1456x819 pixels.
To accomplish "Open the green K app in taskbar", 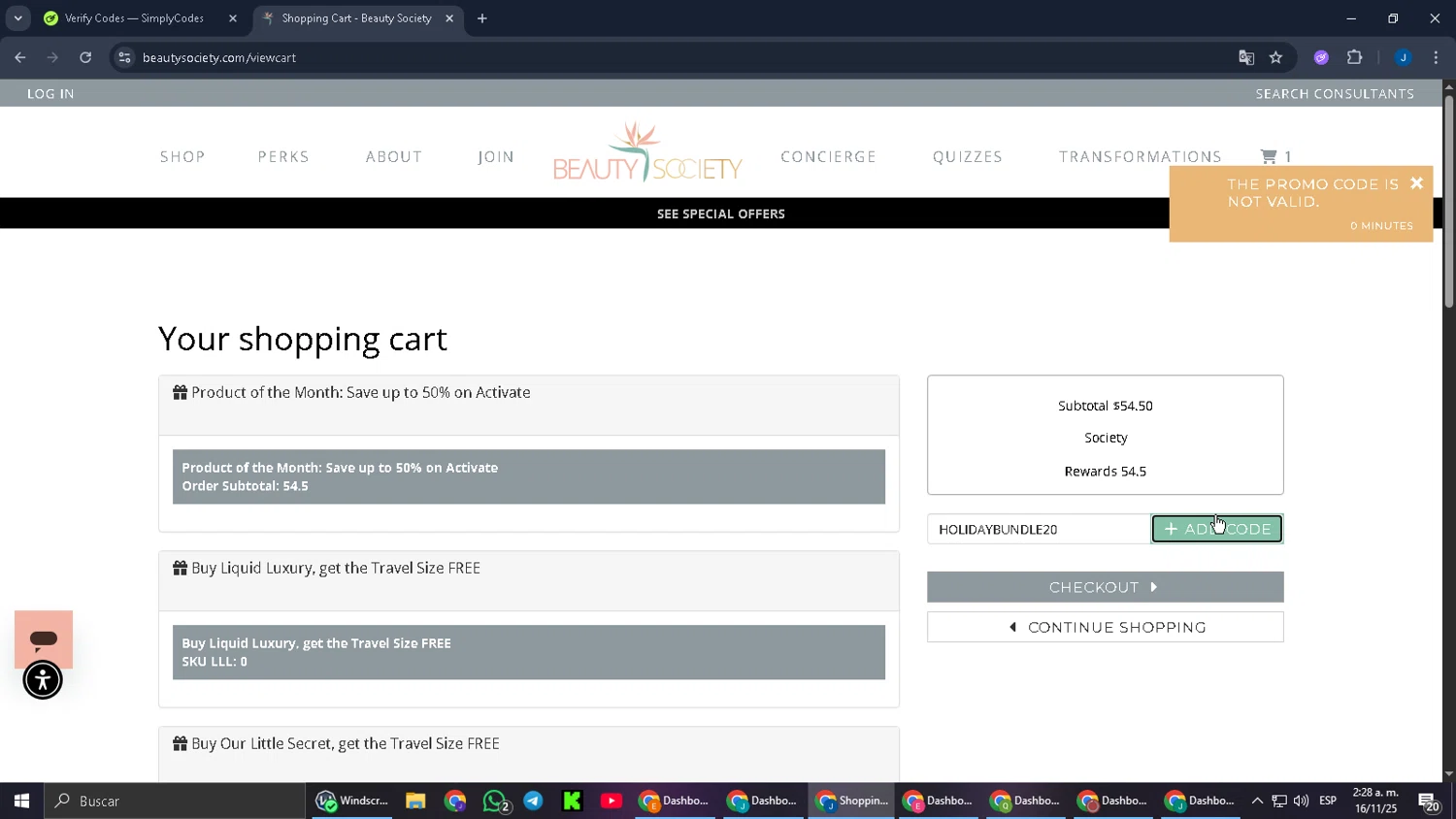I will point(572,801).
